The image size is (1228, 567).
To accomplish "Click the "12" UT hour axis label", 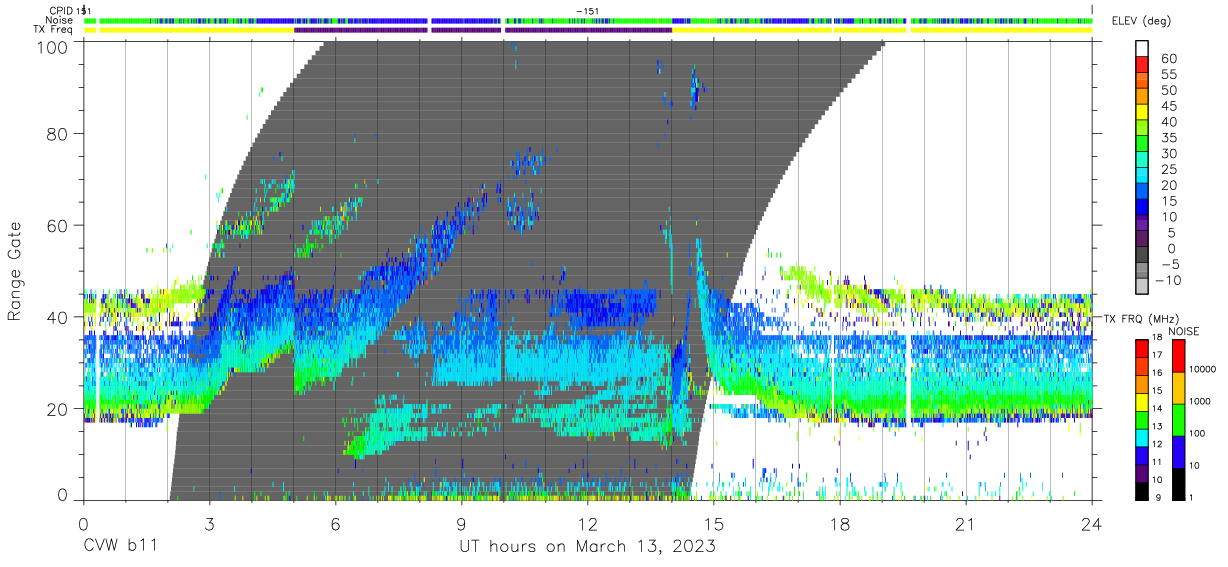I will (x=587, y=524).
